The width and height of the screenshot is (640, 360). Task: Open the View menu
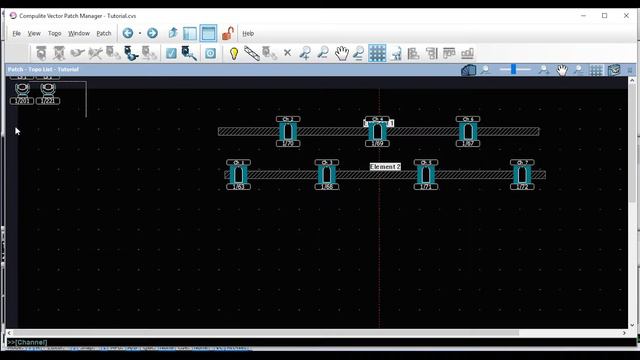(34, 33)
